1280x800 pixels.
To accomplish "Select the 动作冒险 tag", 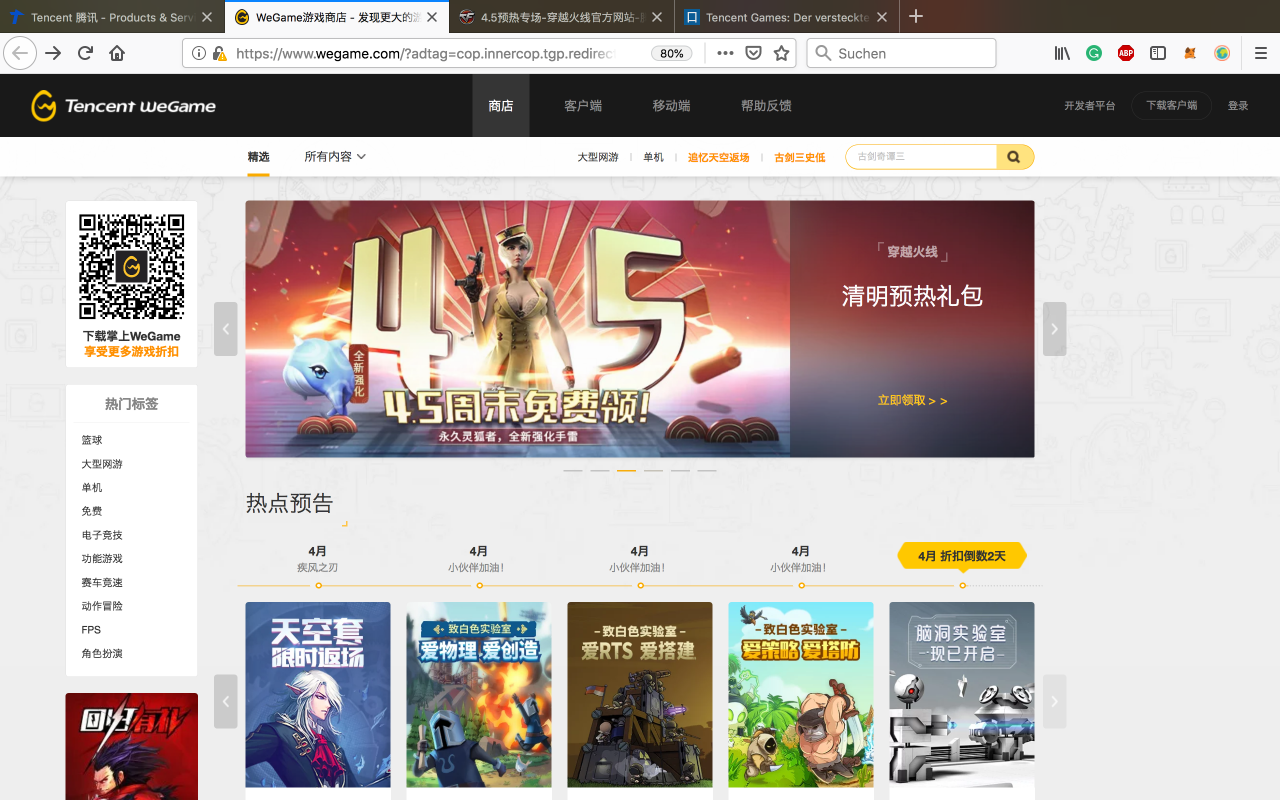I will click(102, 606).
